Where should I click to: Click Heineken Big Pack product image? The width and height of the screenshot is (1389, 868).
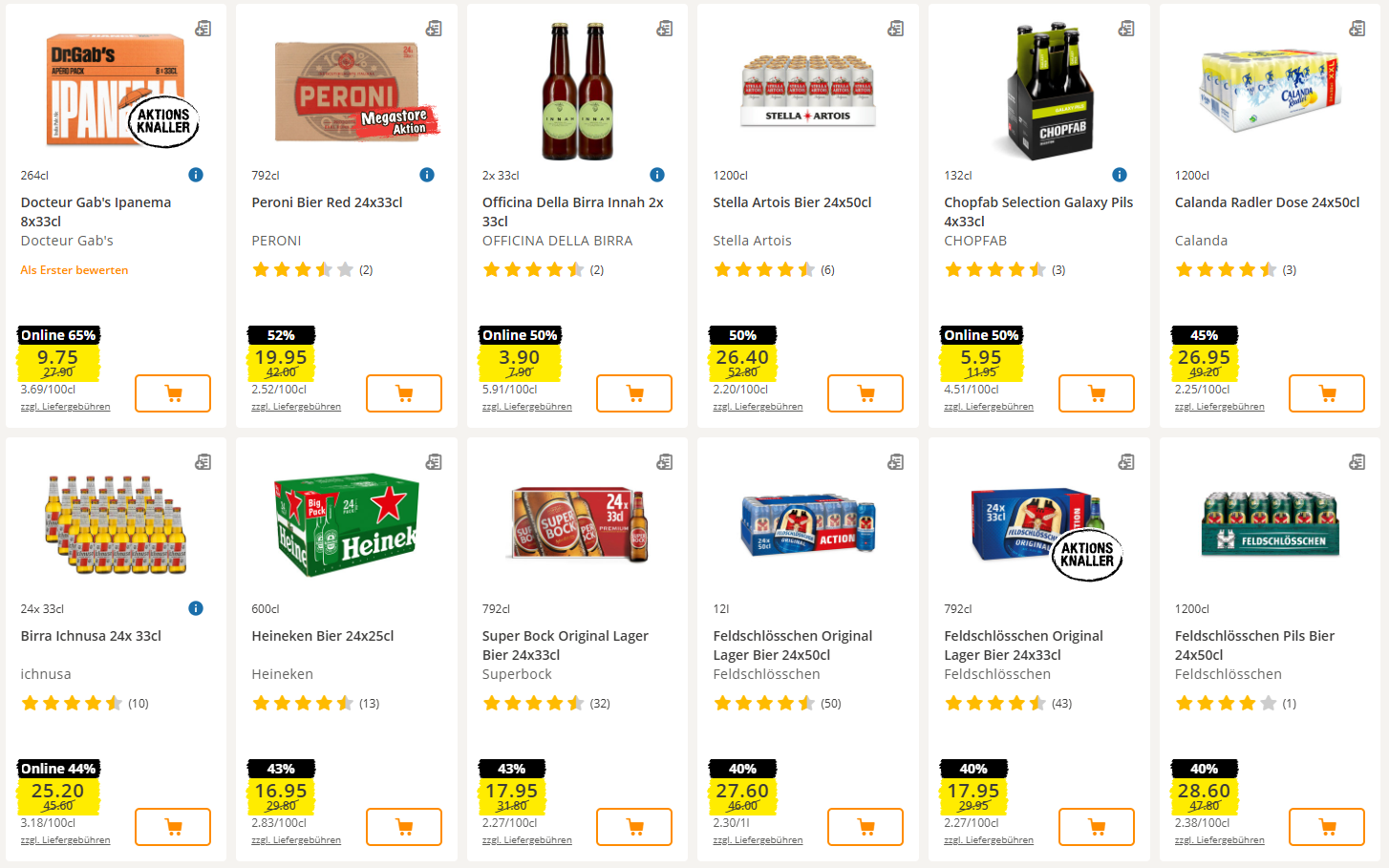pyautogui.click(x=347, y=525)
